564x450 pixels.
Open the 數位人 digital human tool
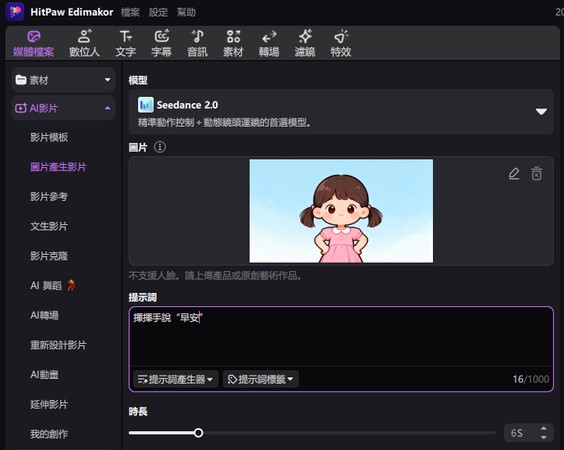click(84, 44)
